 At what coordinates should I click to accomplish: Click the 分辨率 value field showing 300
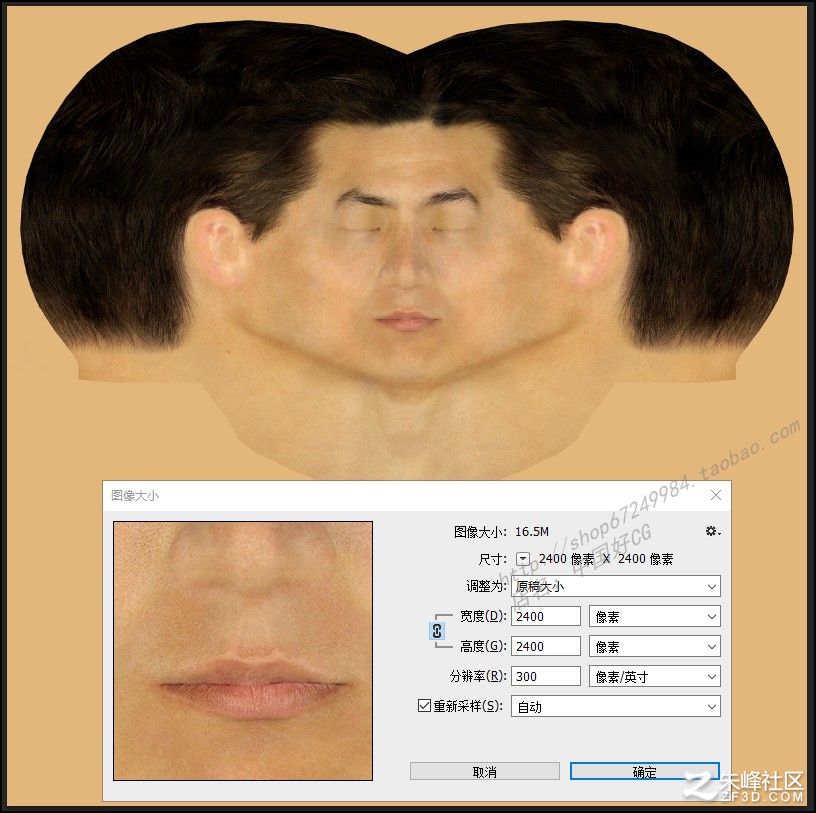pos(546,676)
